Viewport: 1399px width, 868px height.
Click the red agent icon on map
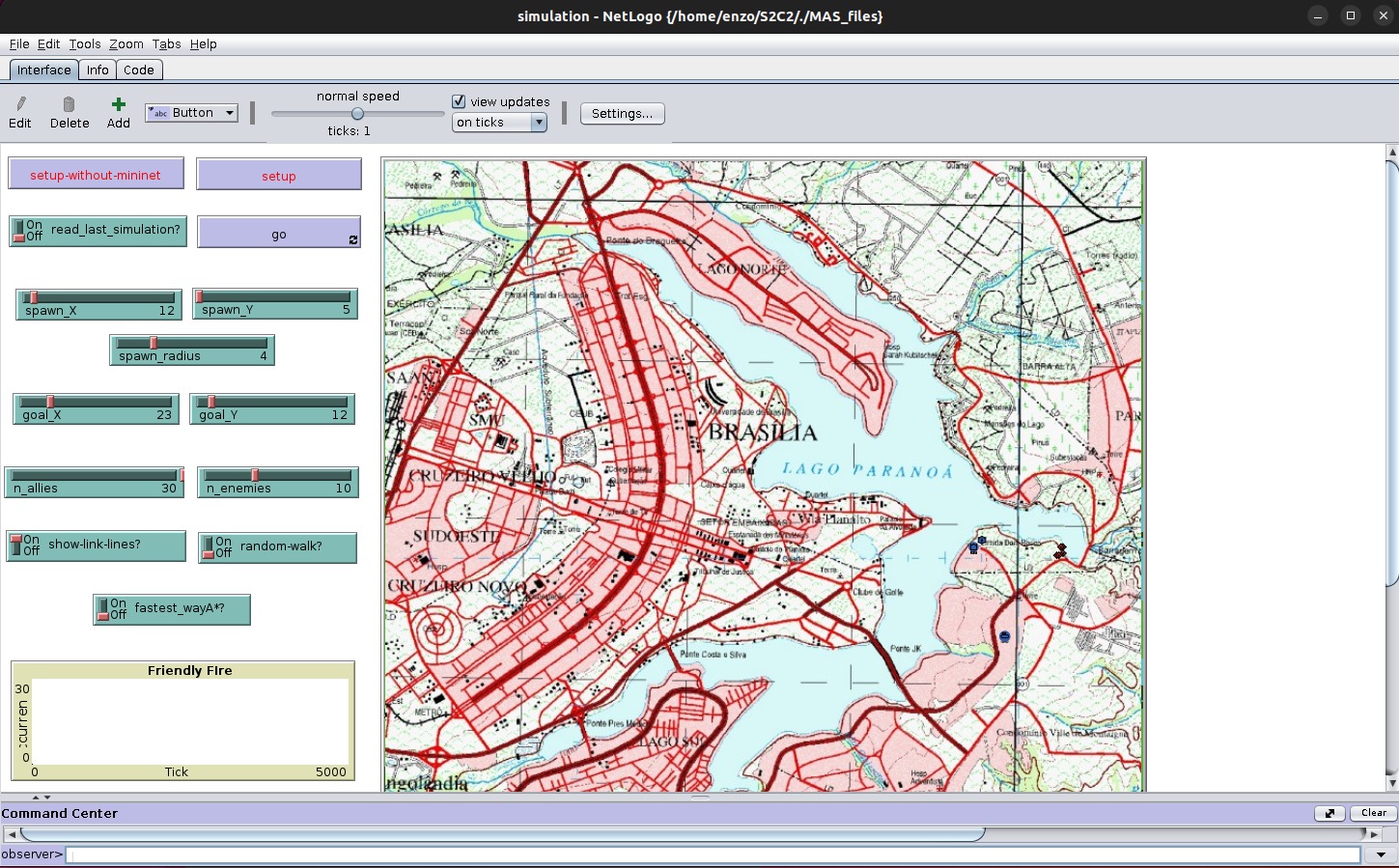point(1060,550)
